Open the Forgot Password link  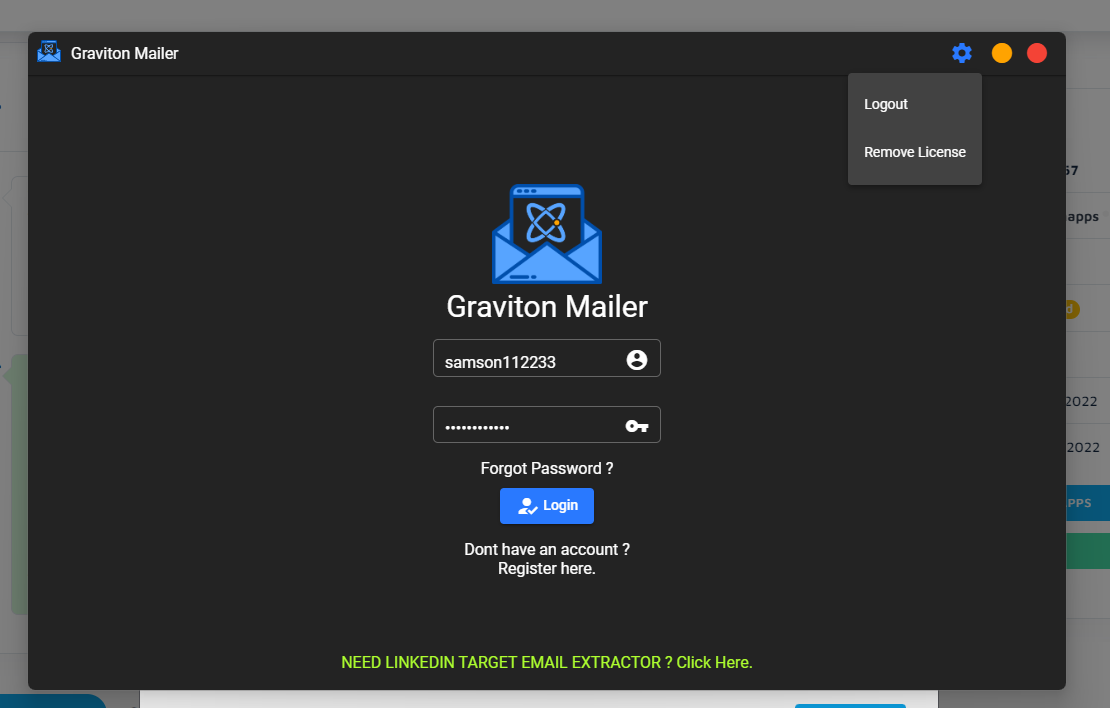pyautogui.click(x=547, y=469)
